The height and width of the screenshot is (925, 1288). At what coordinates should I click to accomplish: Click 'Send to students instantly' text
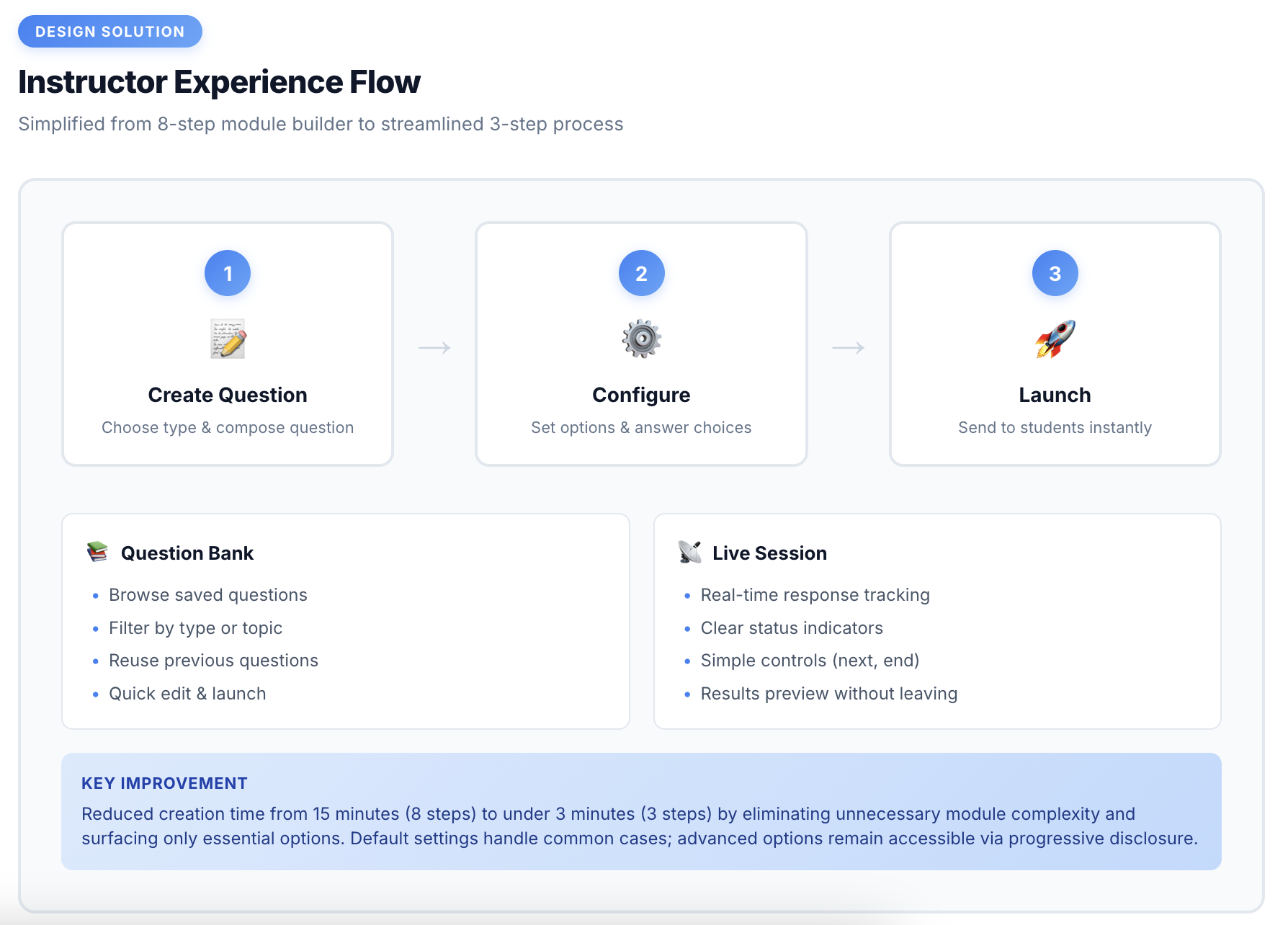[1055, 427]
